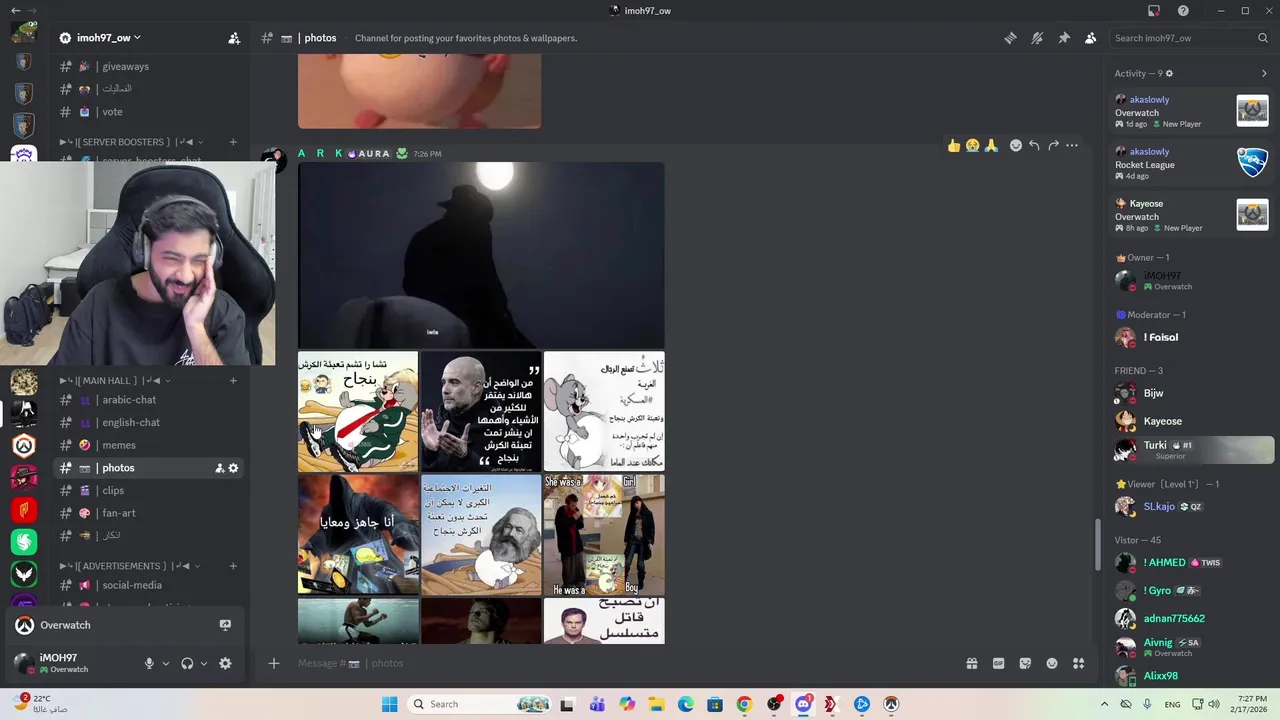Toggle the microphone mute button

click(149, 663)
